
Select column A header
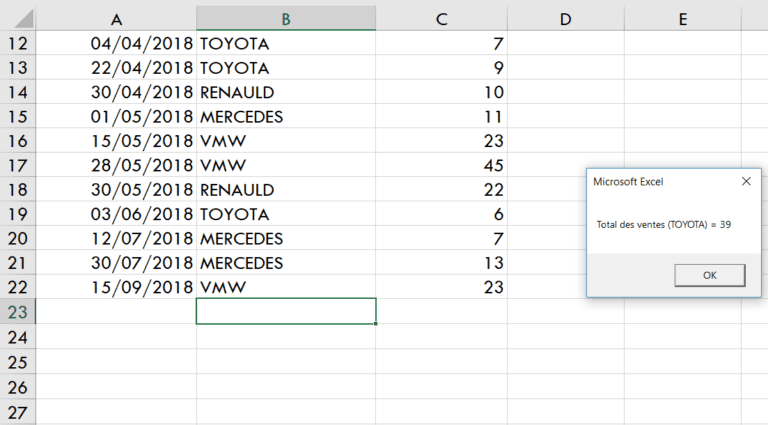pyautogui.click(x=116, y=19)
